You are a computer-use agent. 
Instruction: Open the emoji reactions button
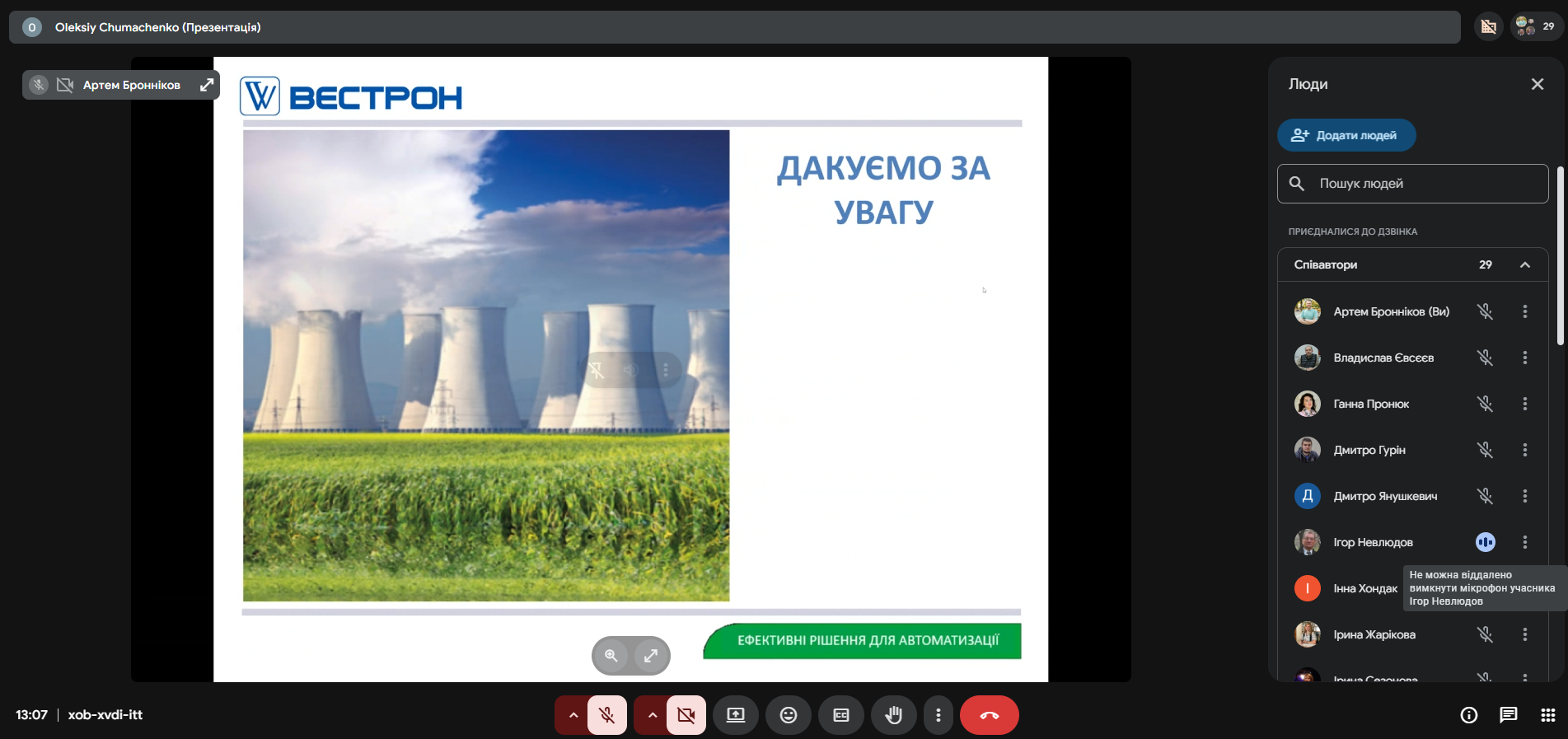pyautogui.click(x=789, y=715)
